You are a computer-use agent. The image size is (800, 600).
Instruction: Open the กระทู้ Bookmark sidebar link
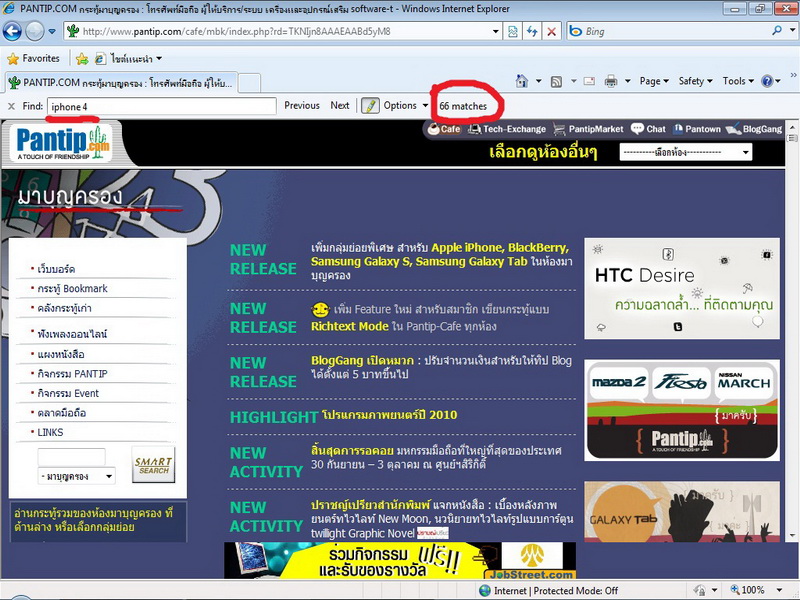(72, 288)
